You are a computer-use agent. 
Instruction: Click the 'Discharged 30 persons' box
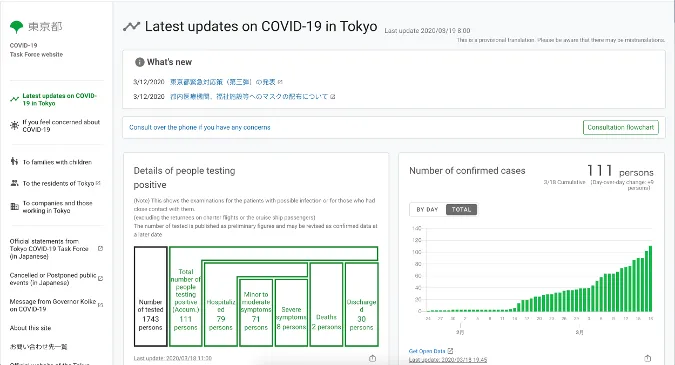click(x=362, y=304)
